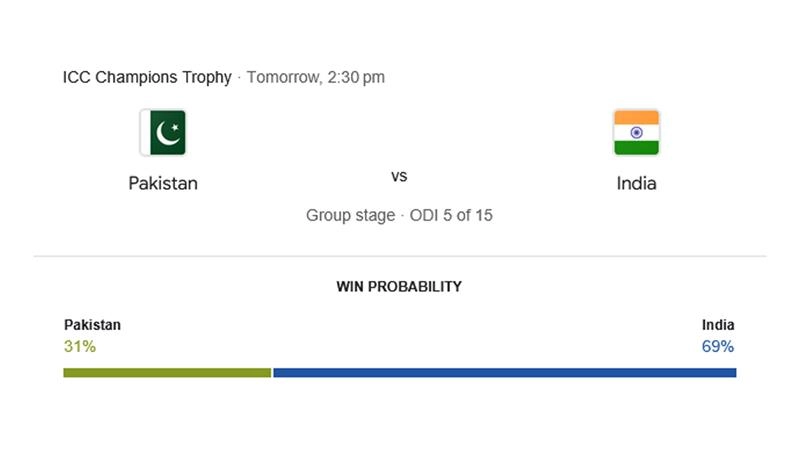Click the Ashoka Chakra wheel on India's flag

click(x=636, y=133)
